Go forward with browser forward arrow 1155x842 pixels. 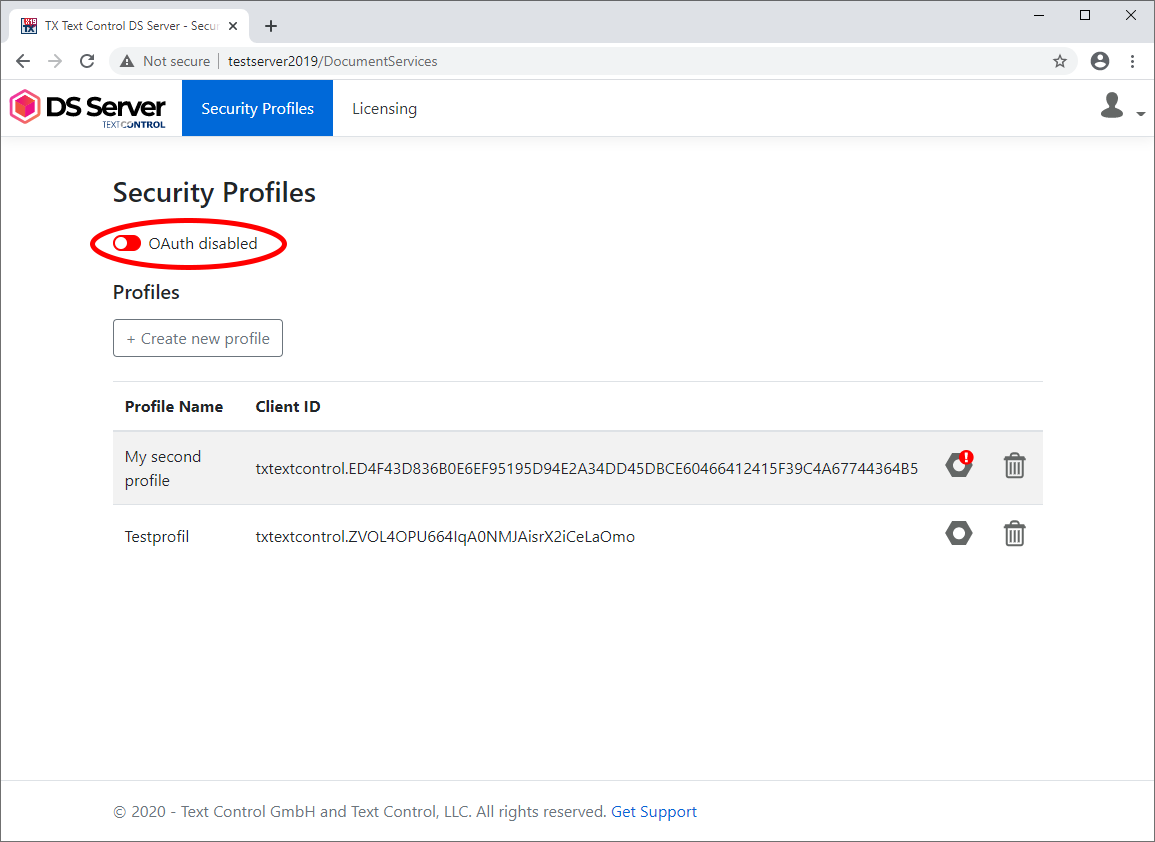tap(55, 61)
